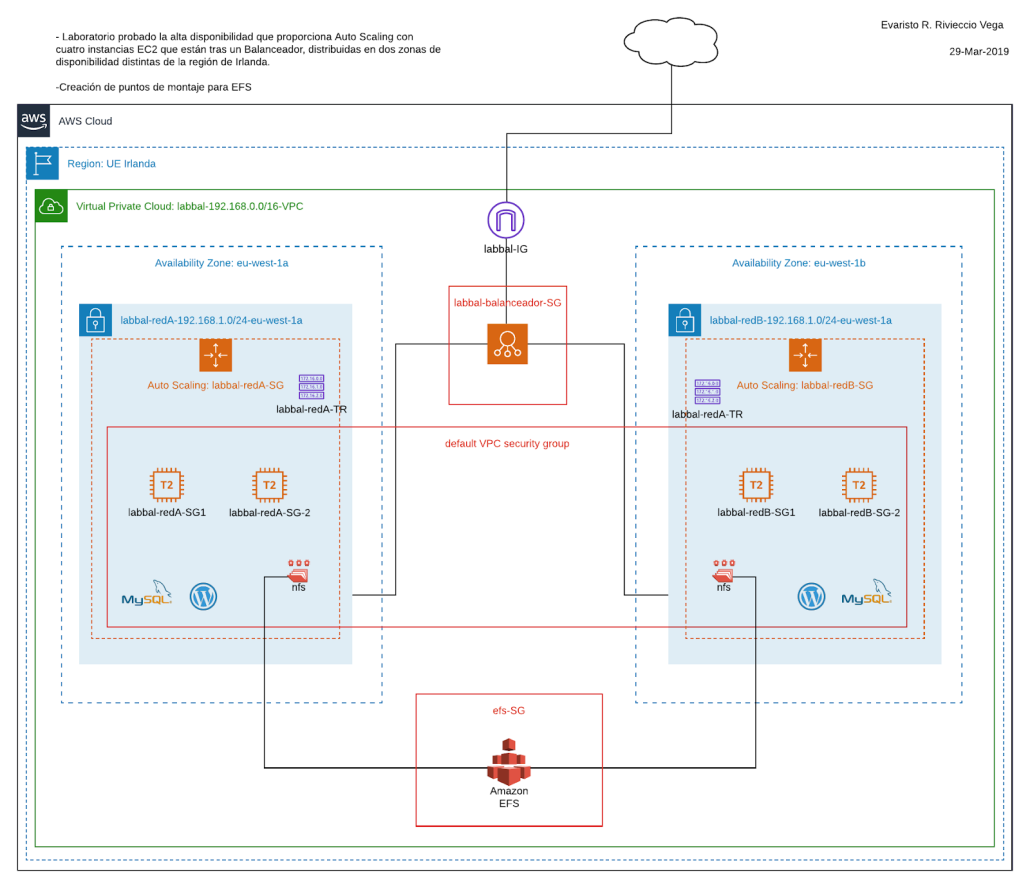Click the load balancer icon in labbal-balanceador-SG

505,343
